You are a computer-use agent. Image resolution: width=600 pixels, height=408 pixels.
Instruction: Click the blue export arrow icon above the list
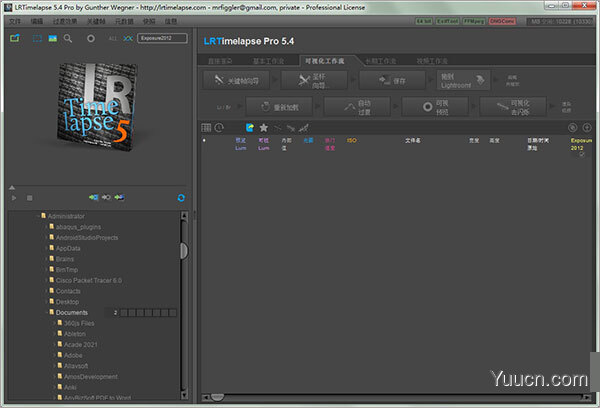(249, 128)
